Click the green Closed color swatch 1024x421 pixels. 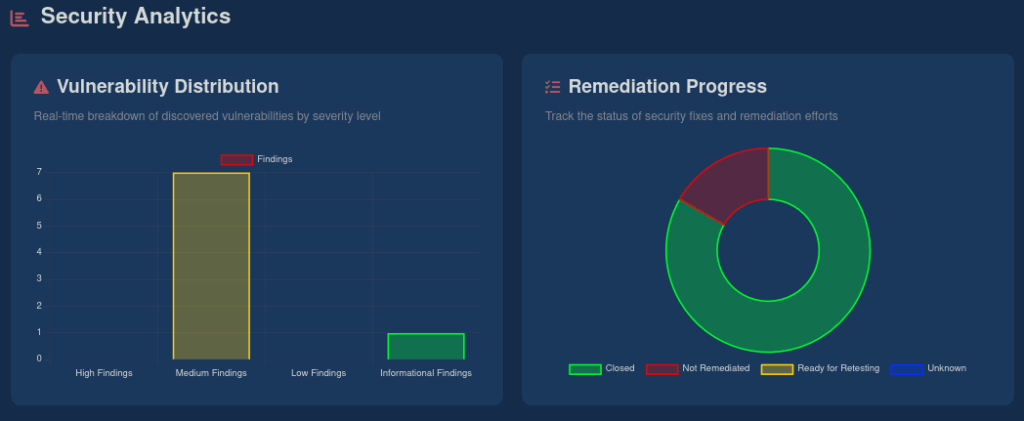point(585,369)
